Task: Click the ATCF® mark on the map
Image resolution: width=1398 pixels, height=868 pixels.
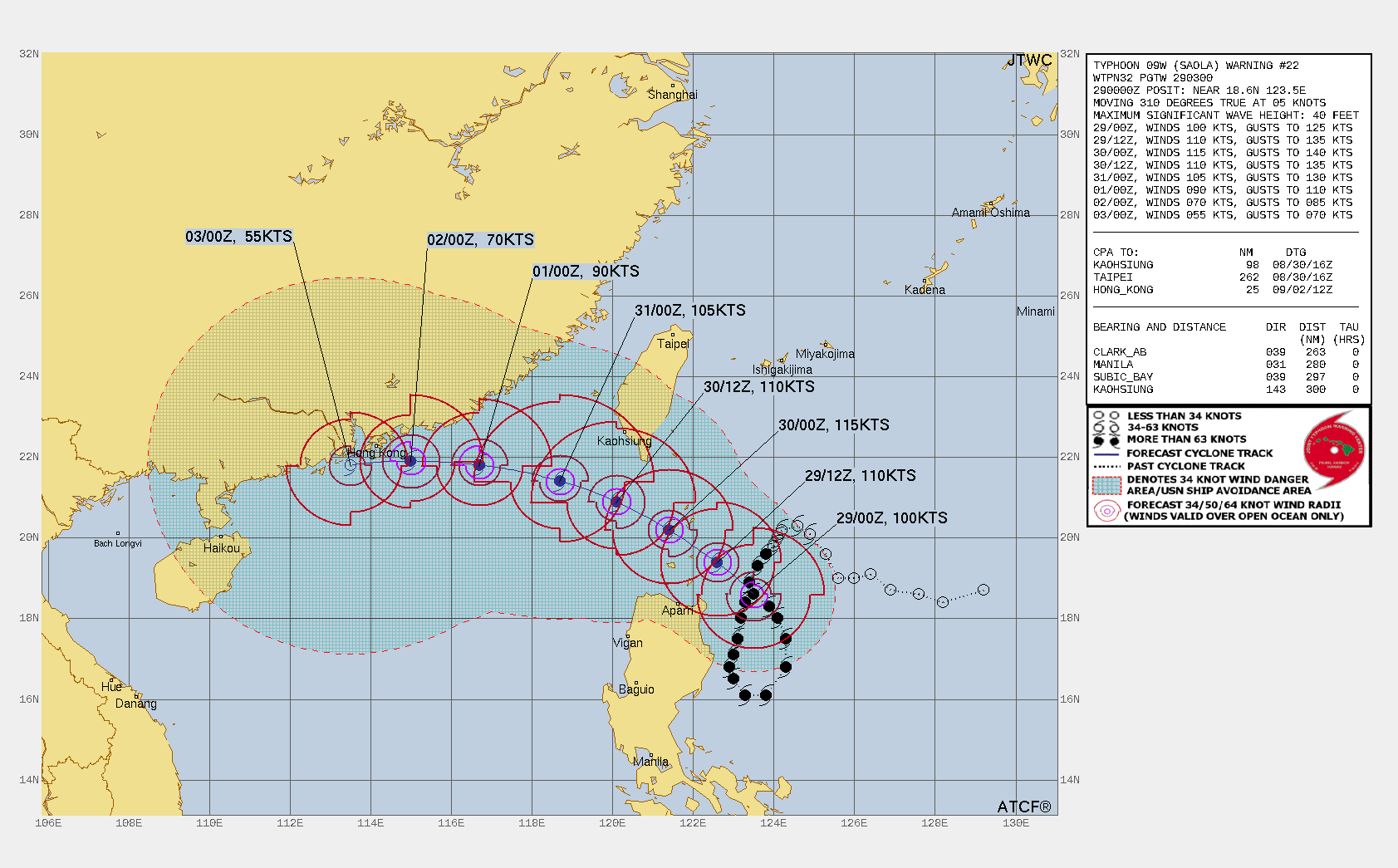Action: click(1024, 807)
